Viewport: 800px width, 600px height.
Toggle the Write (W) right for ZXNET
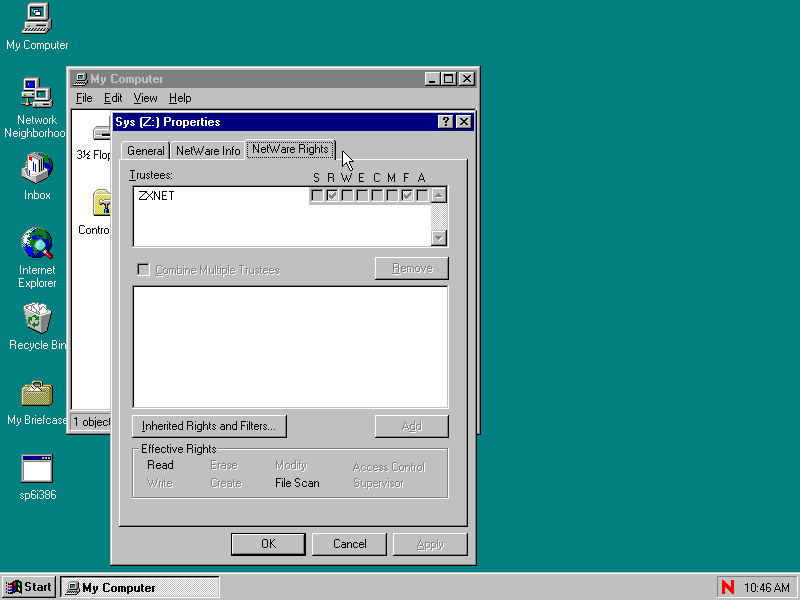click(347, 195)
